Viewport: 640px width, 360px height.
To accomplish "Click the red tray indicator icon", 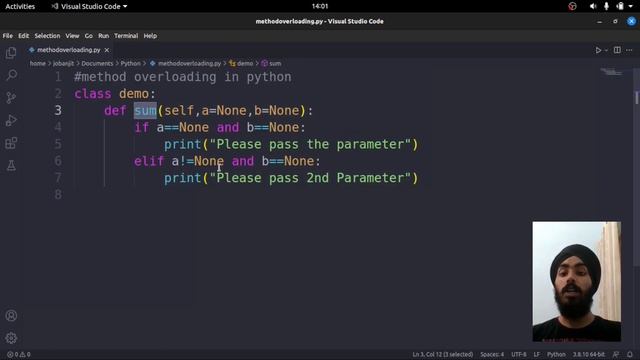I will tap(572, 6).
